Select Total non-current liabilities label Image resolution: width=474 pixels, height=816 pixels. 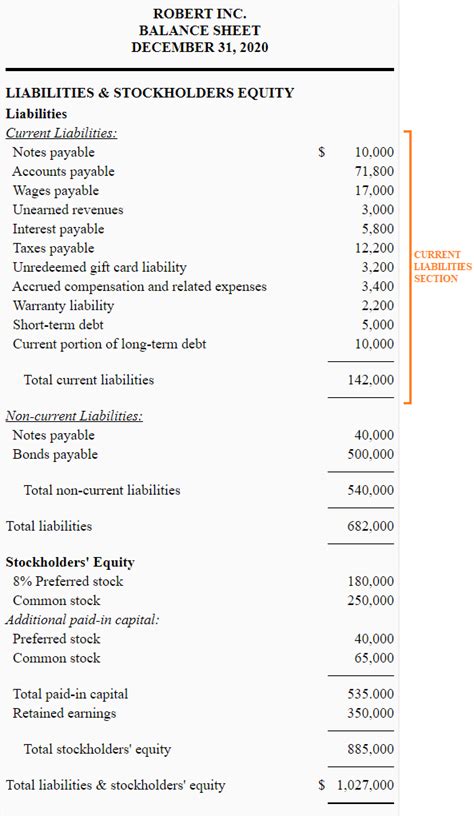click(102, 491)
